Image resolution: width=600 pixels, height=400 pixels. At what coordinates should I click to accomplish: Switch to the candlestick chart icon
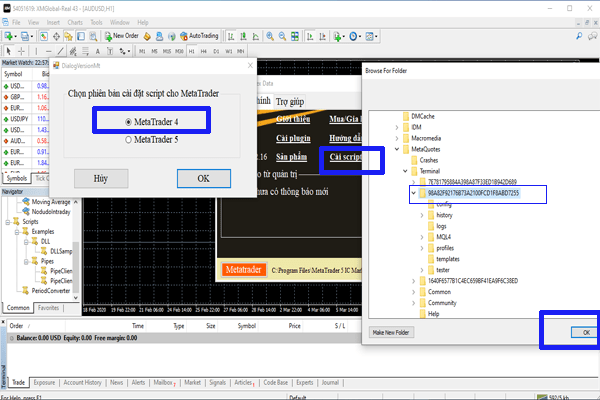(243, 36)
